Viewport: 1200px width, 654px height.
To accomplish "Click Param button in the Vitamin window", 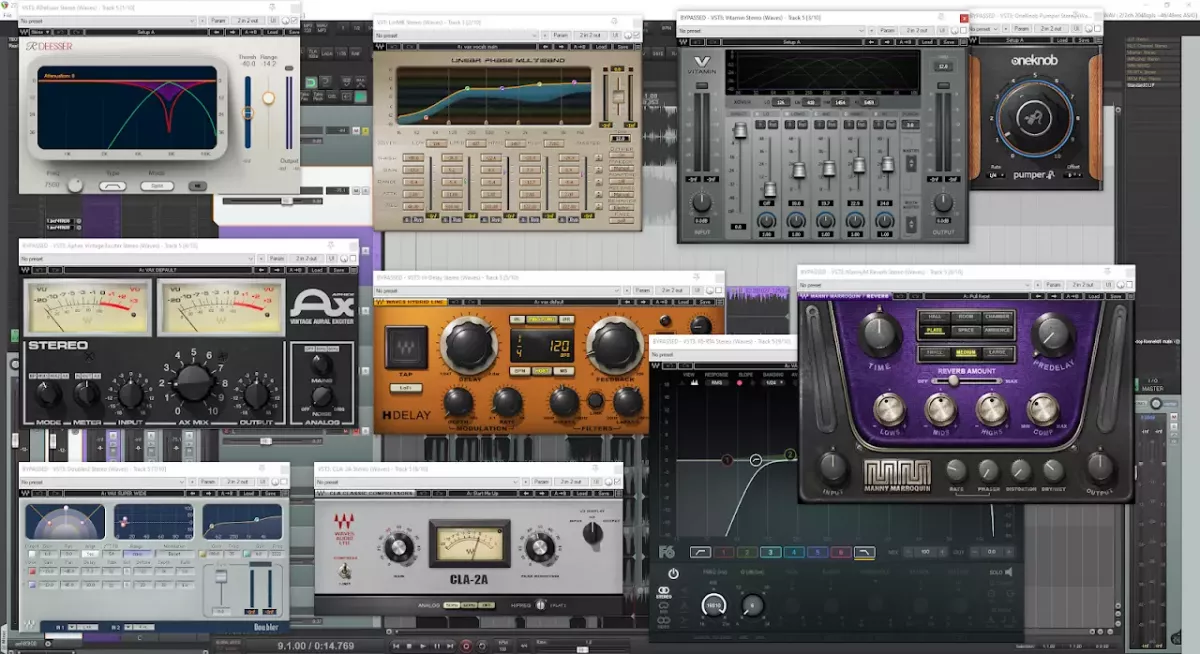I will click(886, 30).
